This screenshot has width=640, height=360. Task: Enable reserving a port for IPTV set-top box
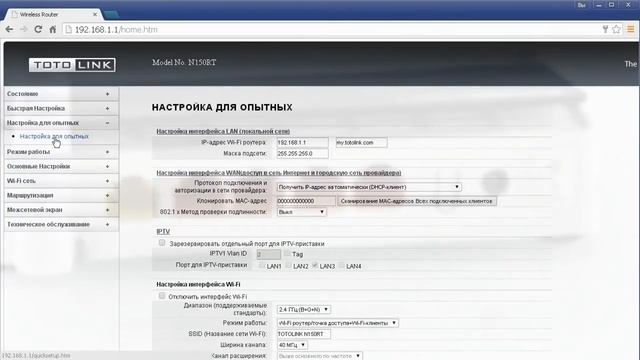coord(162,243)
